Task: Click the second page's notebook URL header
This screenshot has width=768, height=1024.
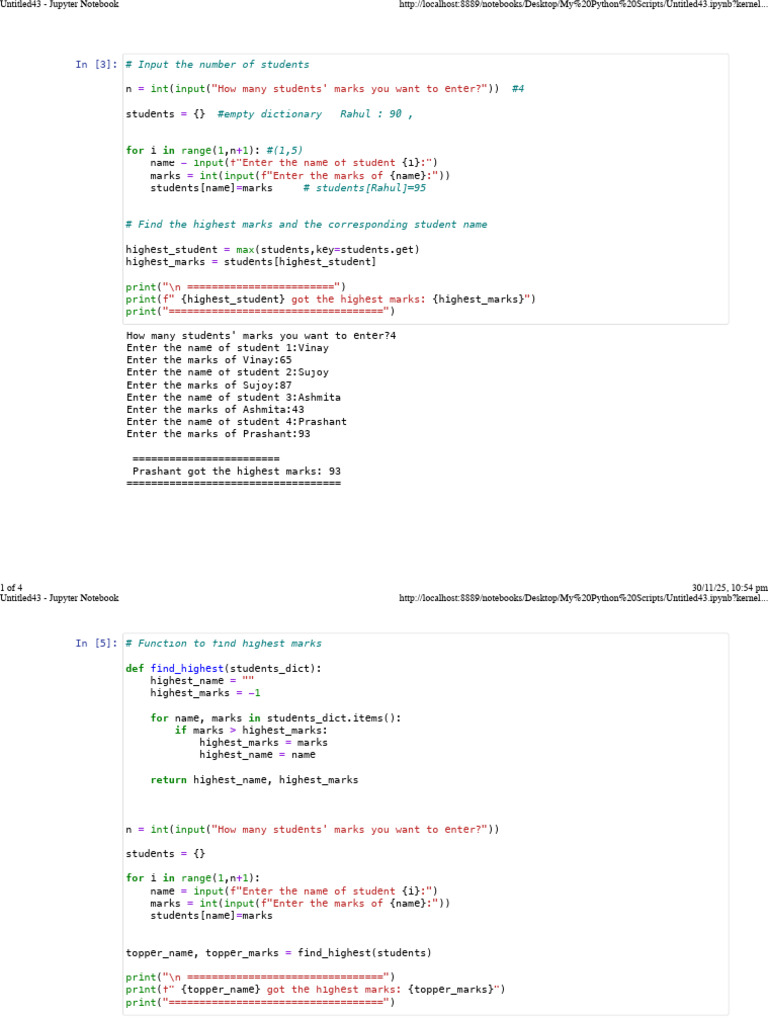Action: point(583,598)
